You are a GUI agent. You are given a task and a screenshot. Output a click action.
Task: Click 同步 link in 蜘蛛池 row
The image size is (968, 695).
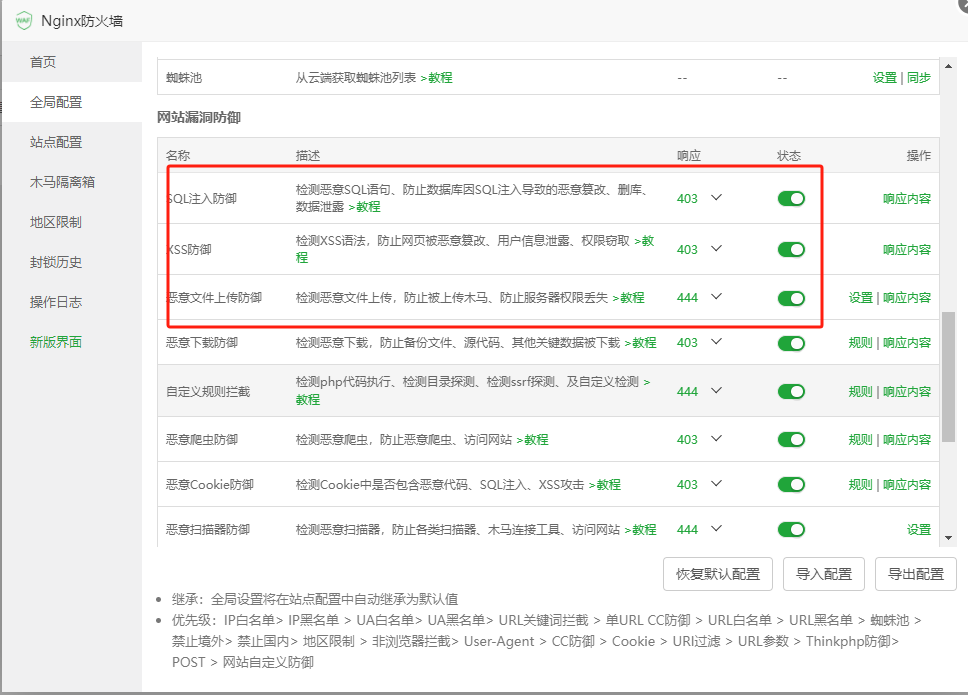click(919, 77)
